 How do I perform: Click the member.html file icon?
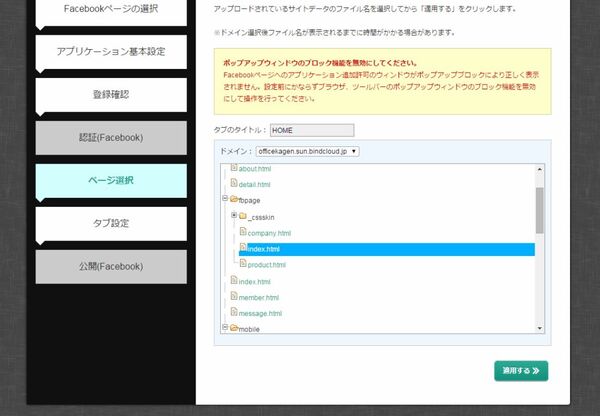234,296
